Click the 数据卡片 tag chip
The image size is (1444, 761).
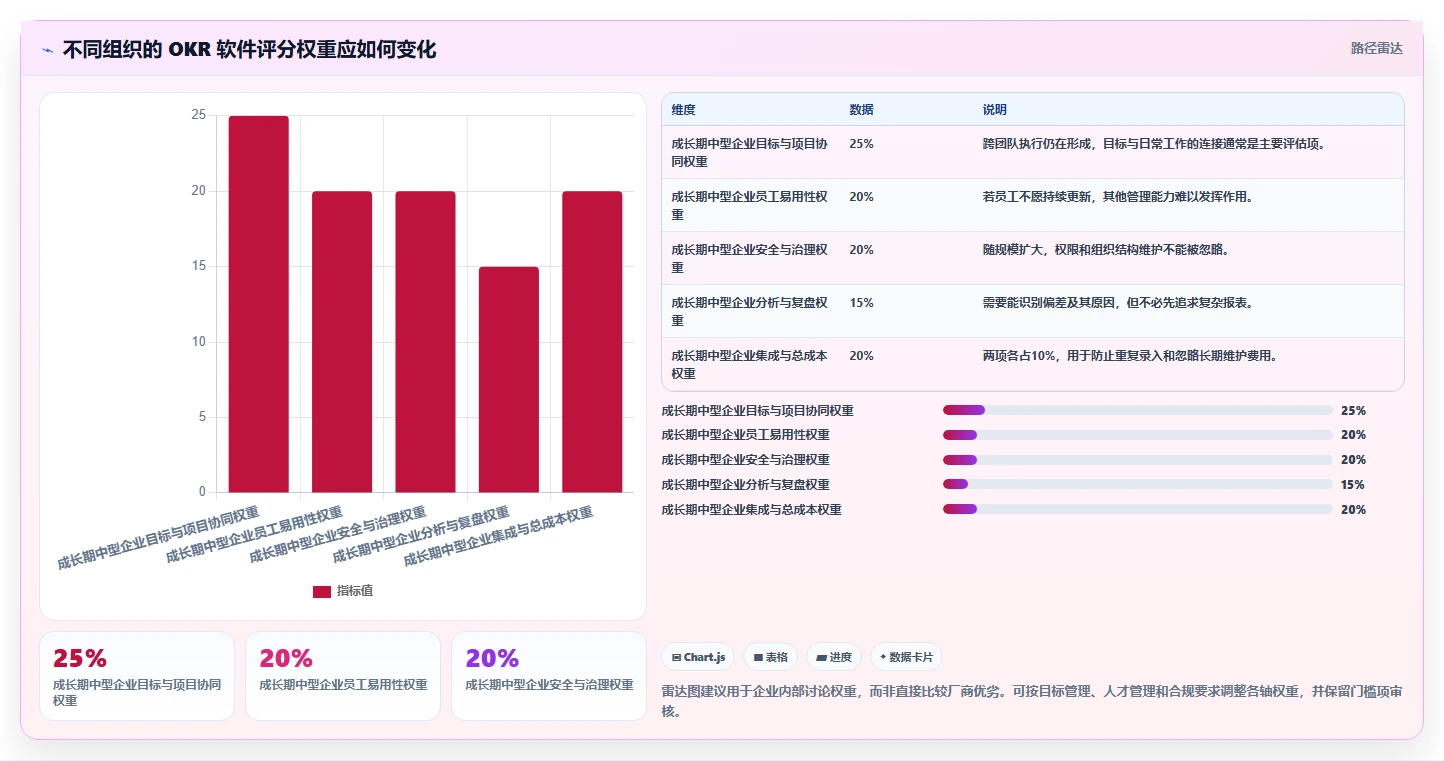click(x=906, y=657)
